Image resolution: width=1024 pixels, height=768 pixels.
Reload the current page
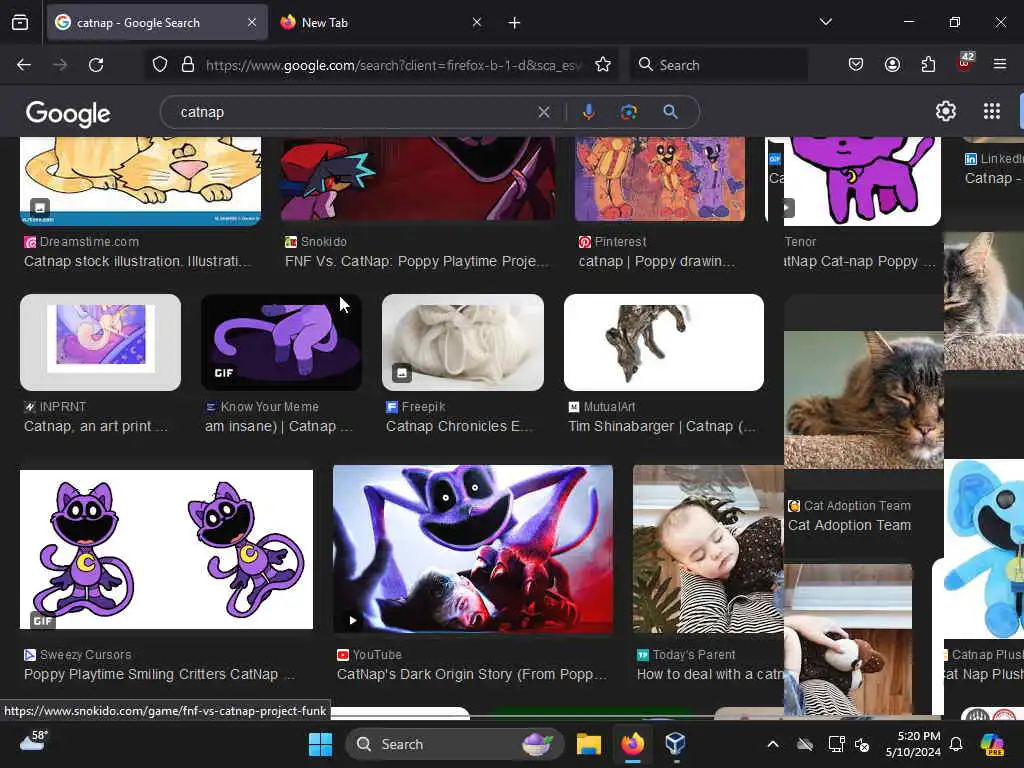(96, 65)
